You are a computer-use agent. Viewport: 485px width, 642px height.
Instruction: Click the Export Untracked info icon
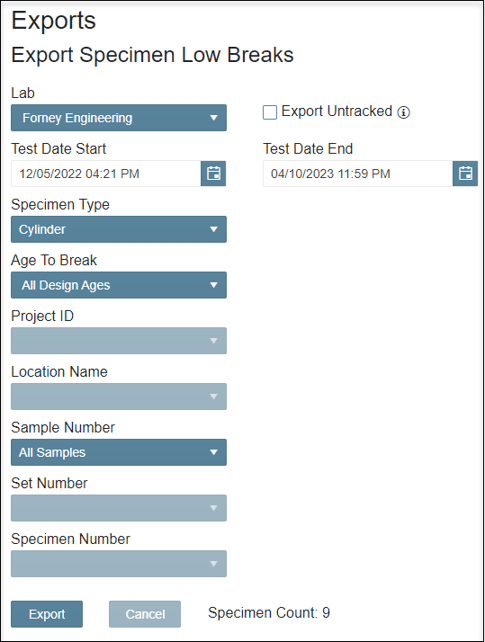pyautogui.click(x=404, y=112)
